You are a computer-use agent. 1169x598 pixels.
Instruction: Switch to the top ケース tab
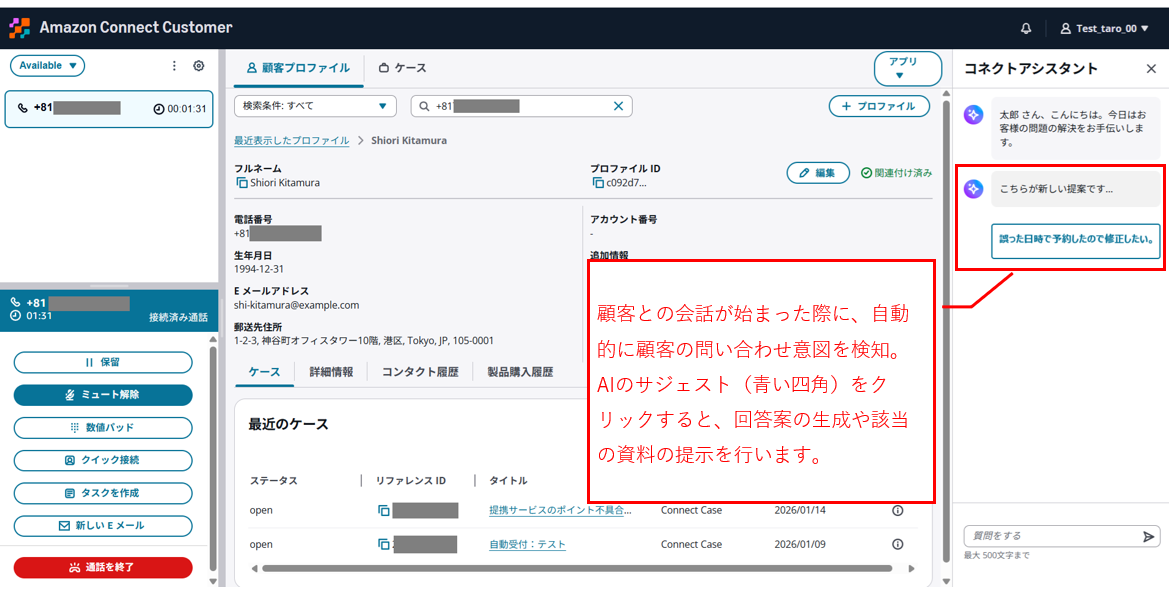pyautogui.click(x=403, y=68)
